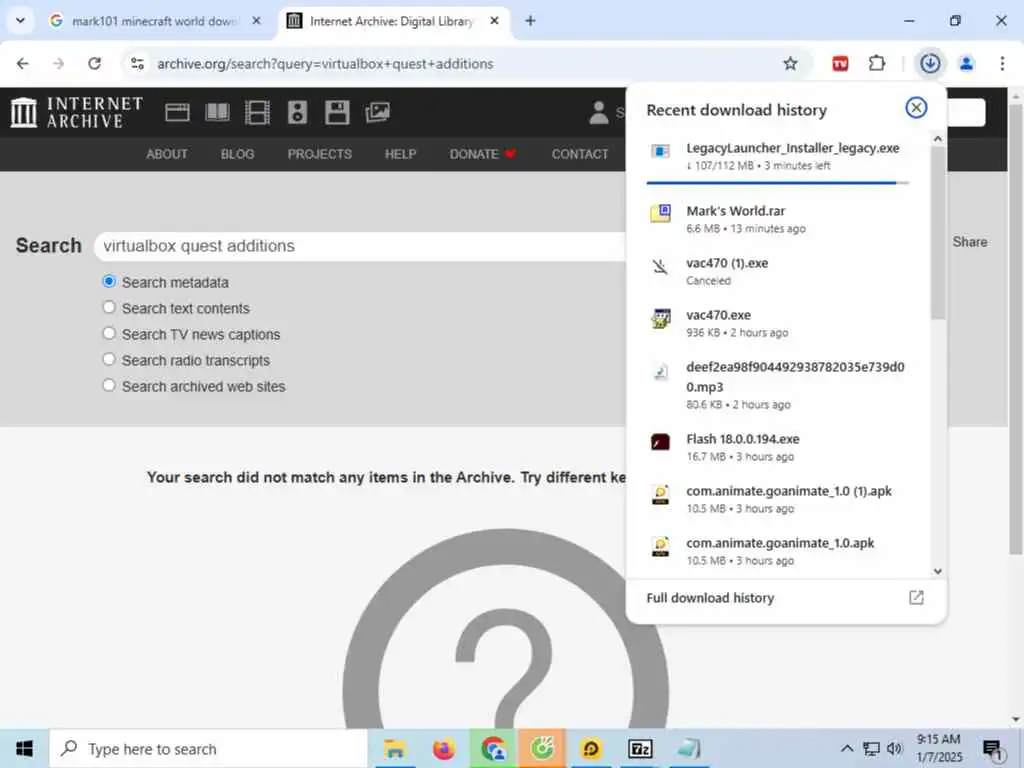Go back to the previous page

(23, 63)
